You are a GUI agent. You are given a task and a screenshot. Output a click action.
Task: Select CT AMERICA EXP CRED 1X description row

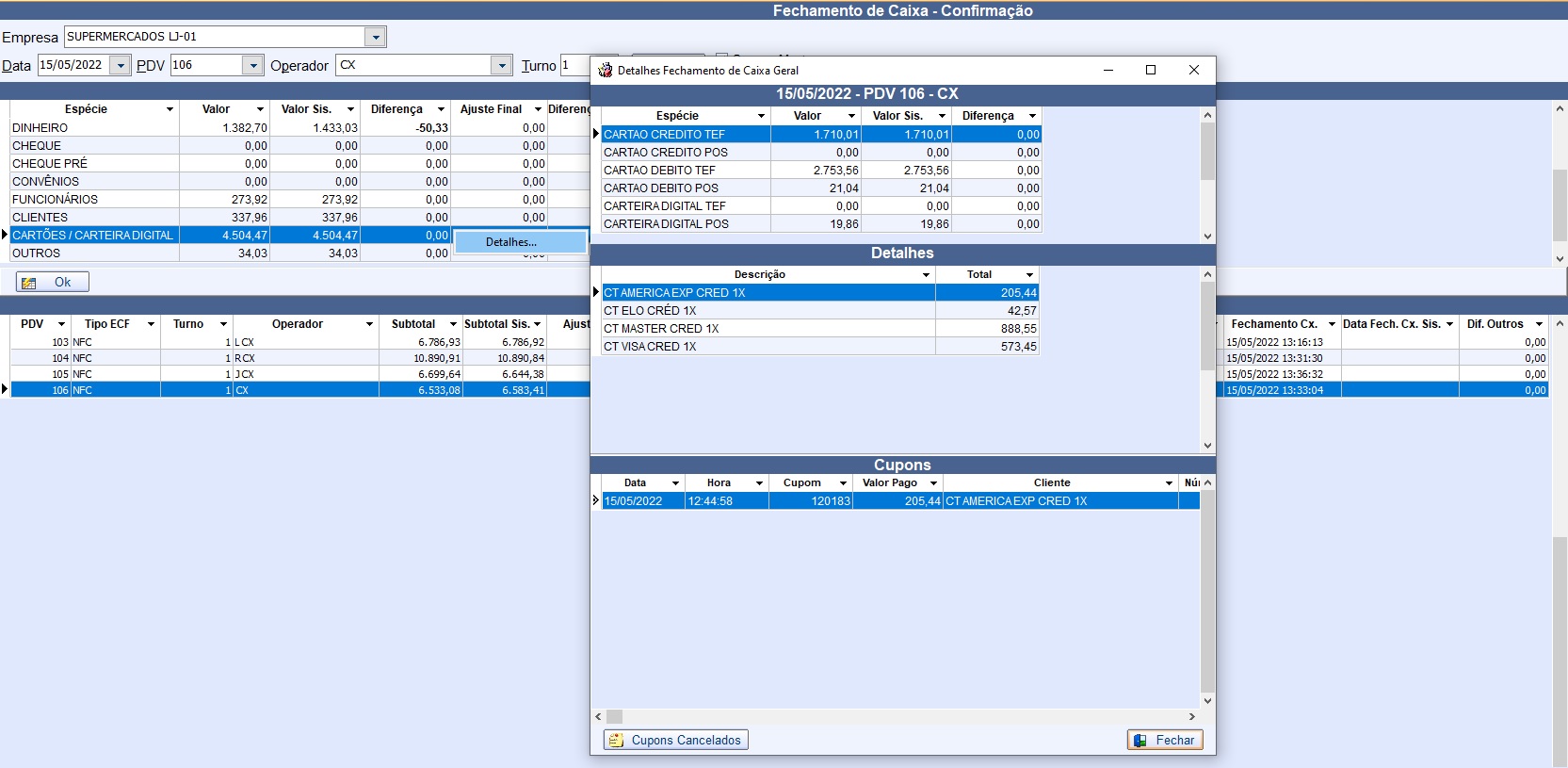pos(819,293)
